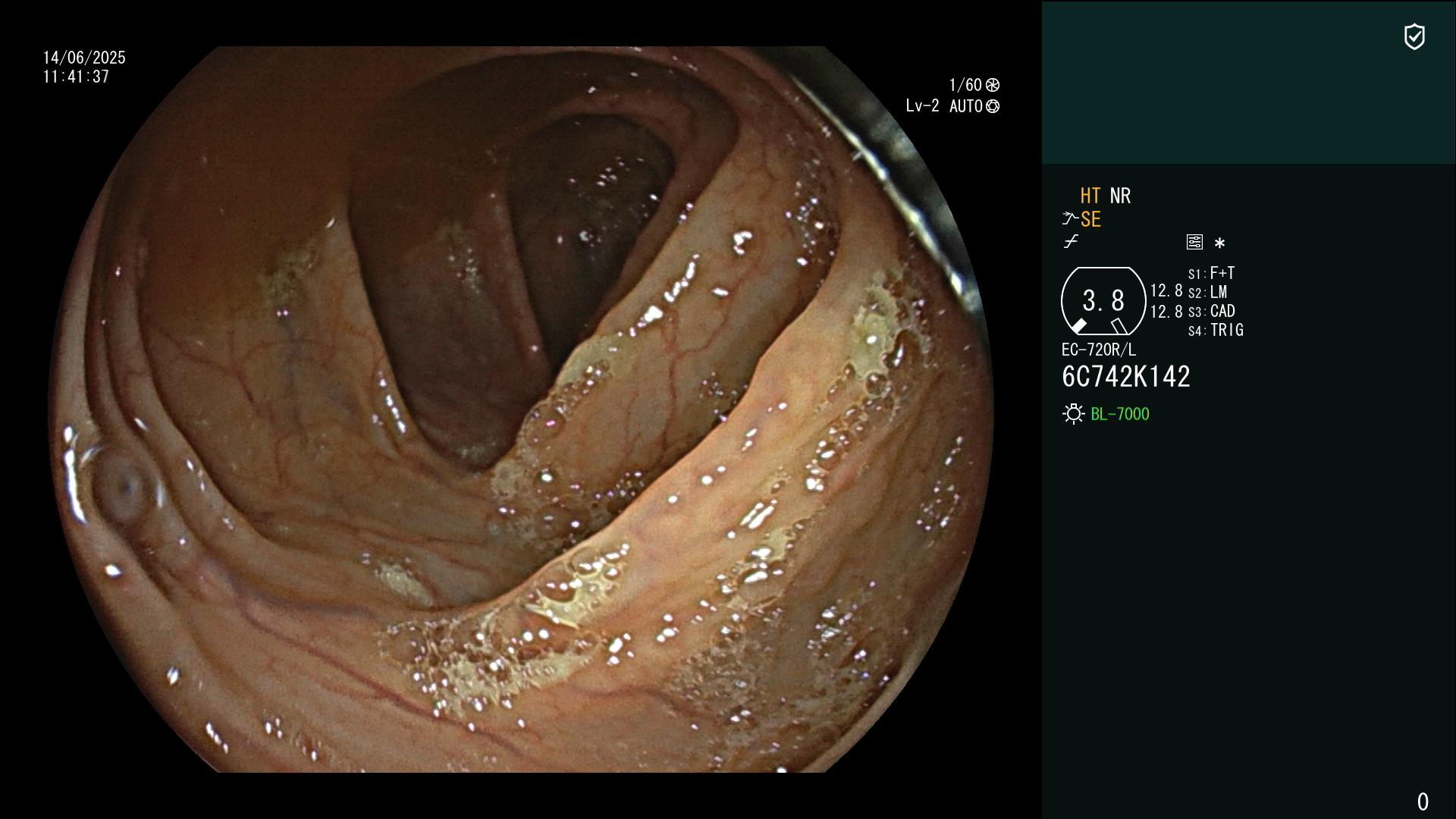Select the HT indicator
This screenshot has height=819, width=1456.
[x=1090, y=196]
